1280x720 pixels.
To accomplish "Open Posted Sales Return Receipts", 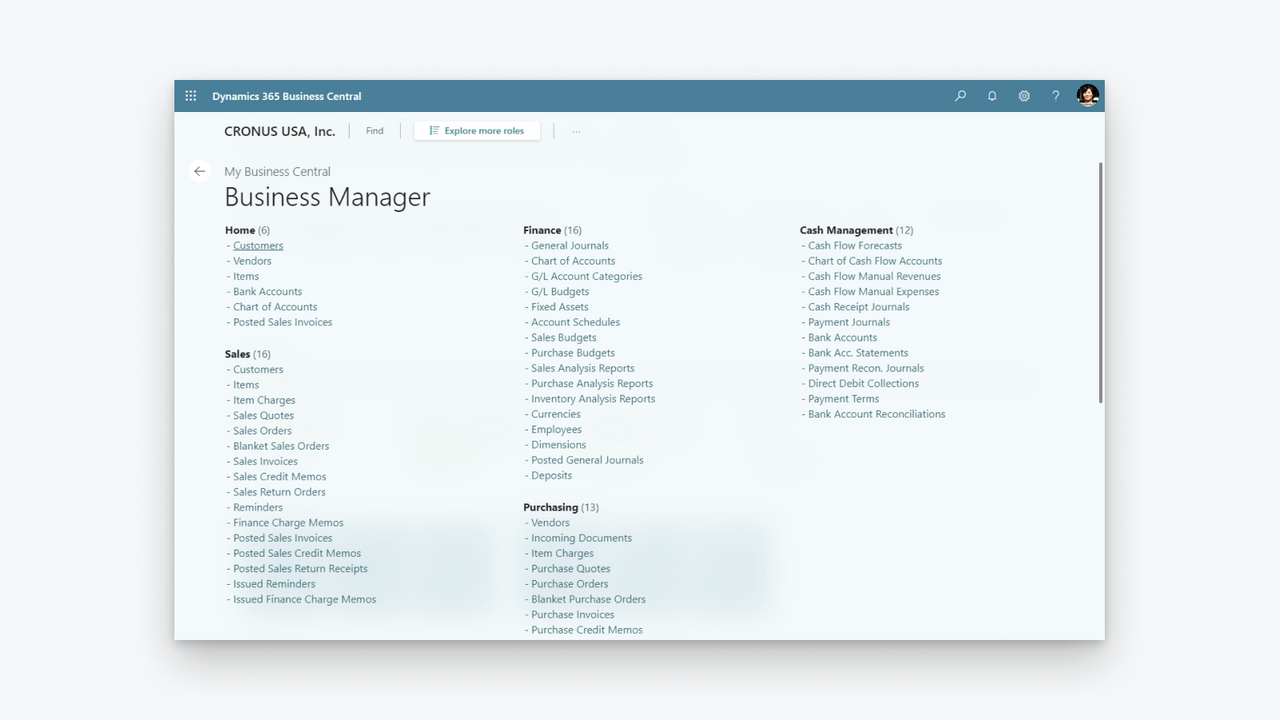I will pos(300,569).
